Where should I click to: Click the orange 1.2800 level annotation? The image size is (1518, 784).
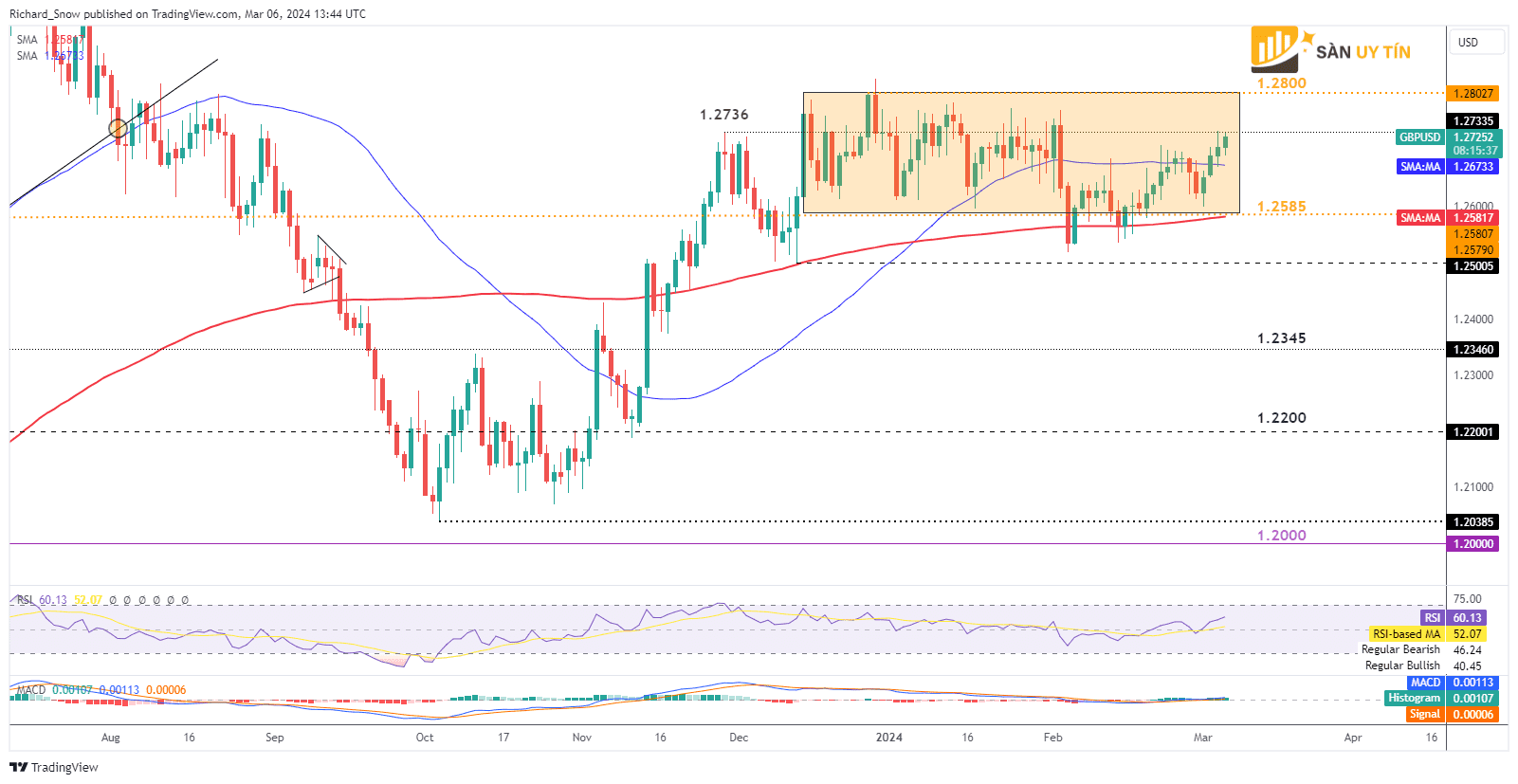tap(1282, 83)
